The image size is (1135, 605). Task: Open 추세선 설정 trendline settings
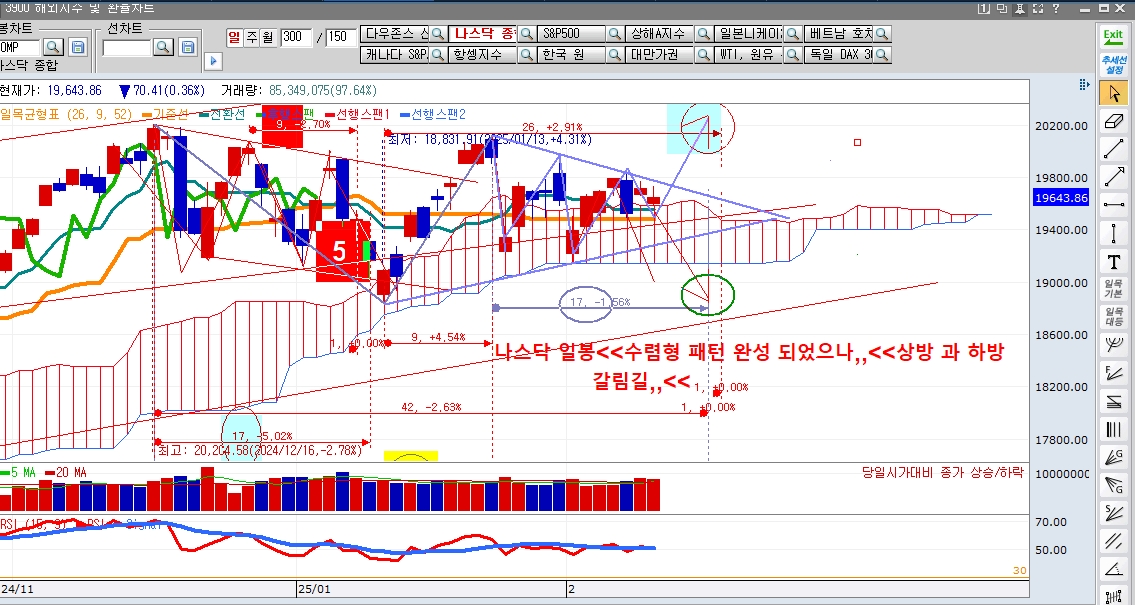coord(1113,64)
